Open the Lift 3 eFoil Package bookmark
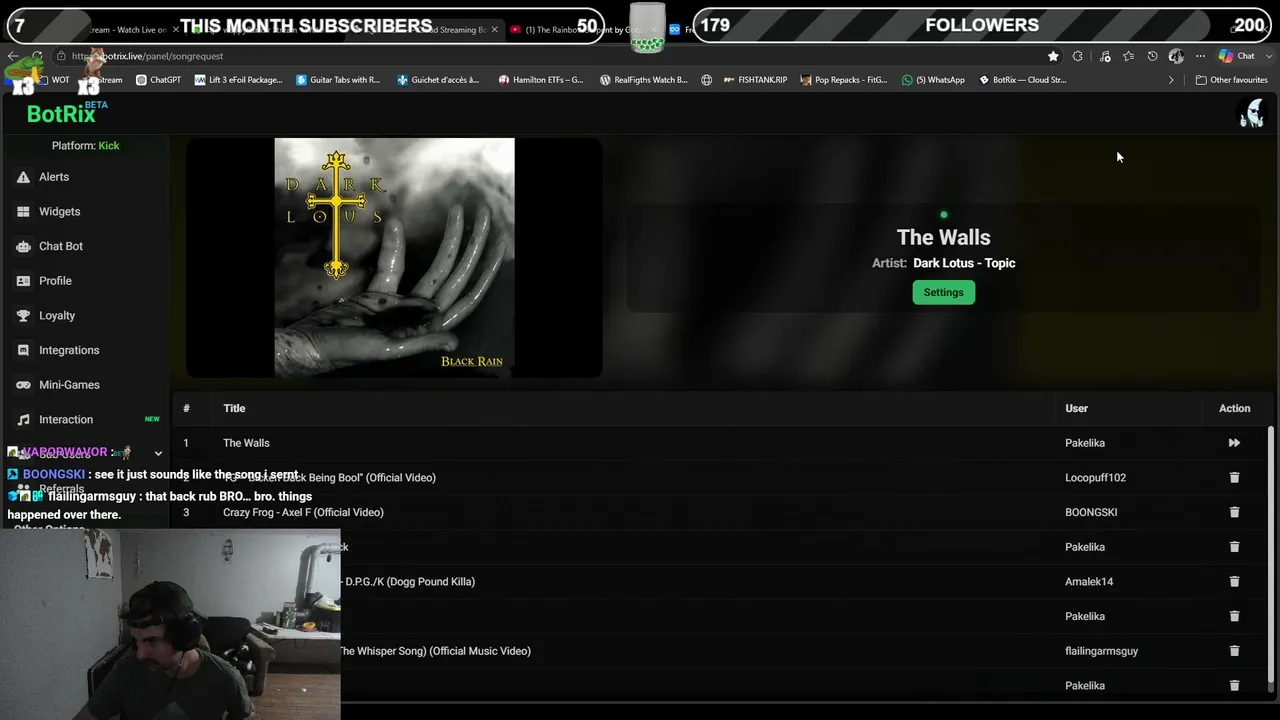The width and height of the screenshot is (1280, 720). click(x=239, y=80)
